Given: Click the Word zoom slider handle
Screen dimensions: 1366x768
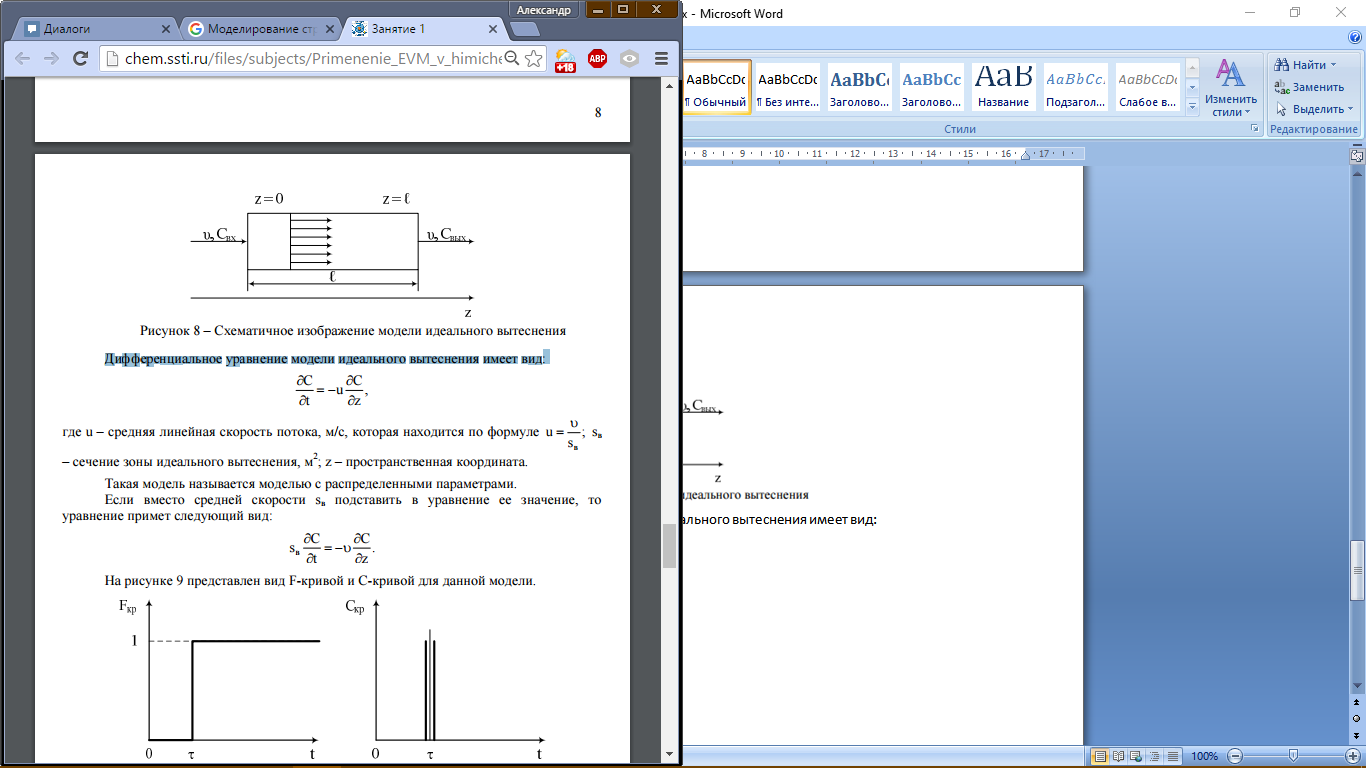Looking at the screenshot, I should pos(1294,756).
